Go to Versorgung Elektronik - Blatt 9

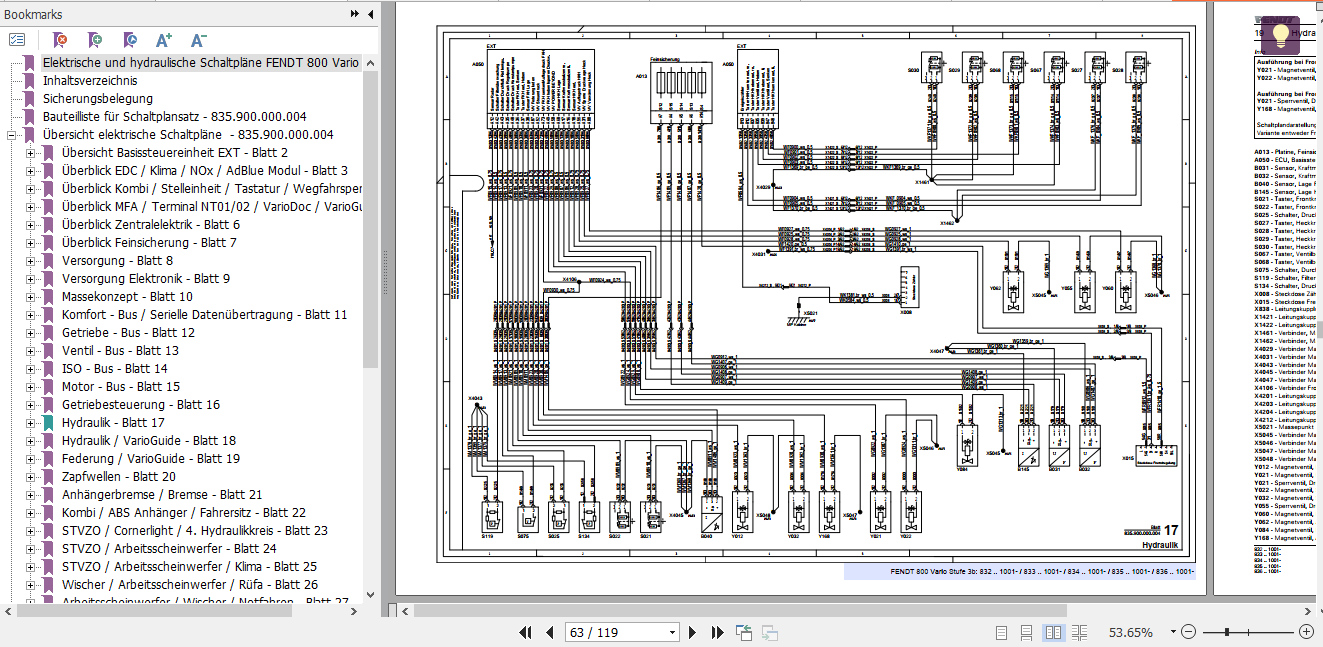coord(145,279)
